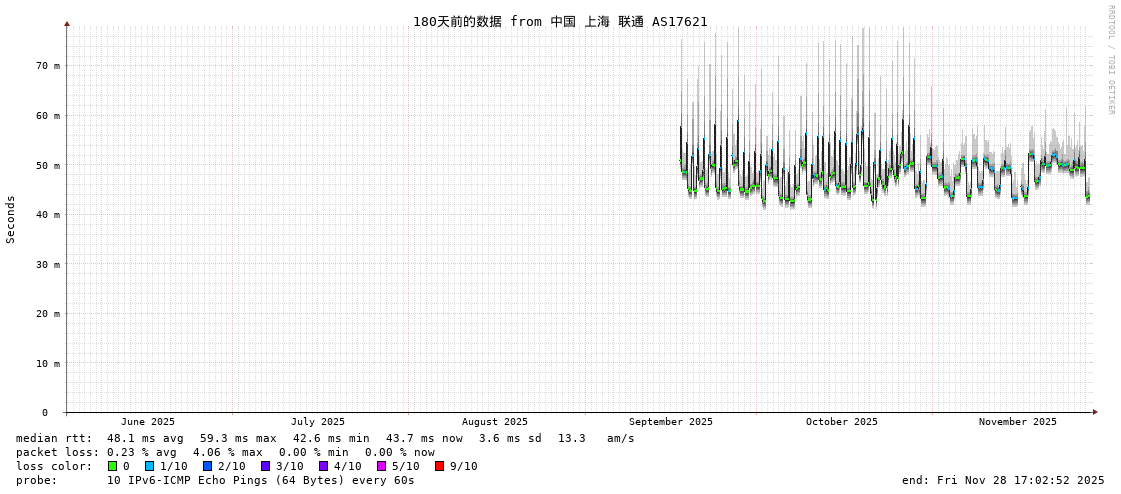
Task: Click the vertical Seconds axis label
Action: pyautogui.click(x=11, y=219)
